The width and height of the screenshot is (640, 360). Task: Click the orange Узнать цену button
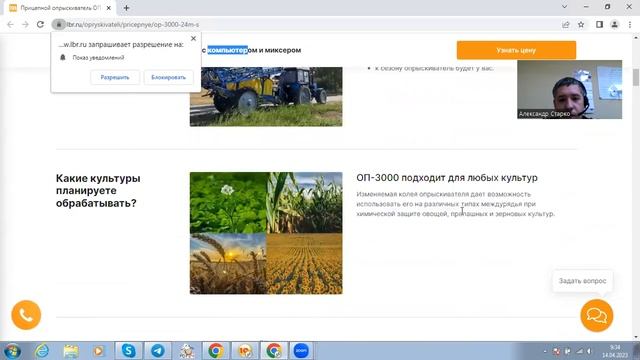coord(516,50)
